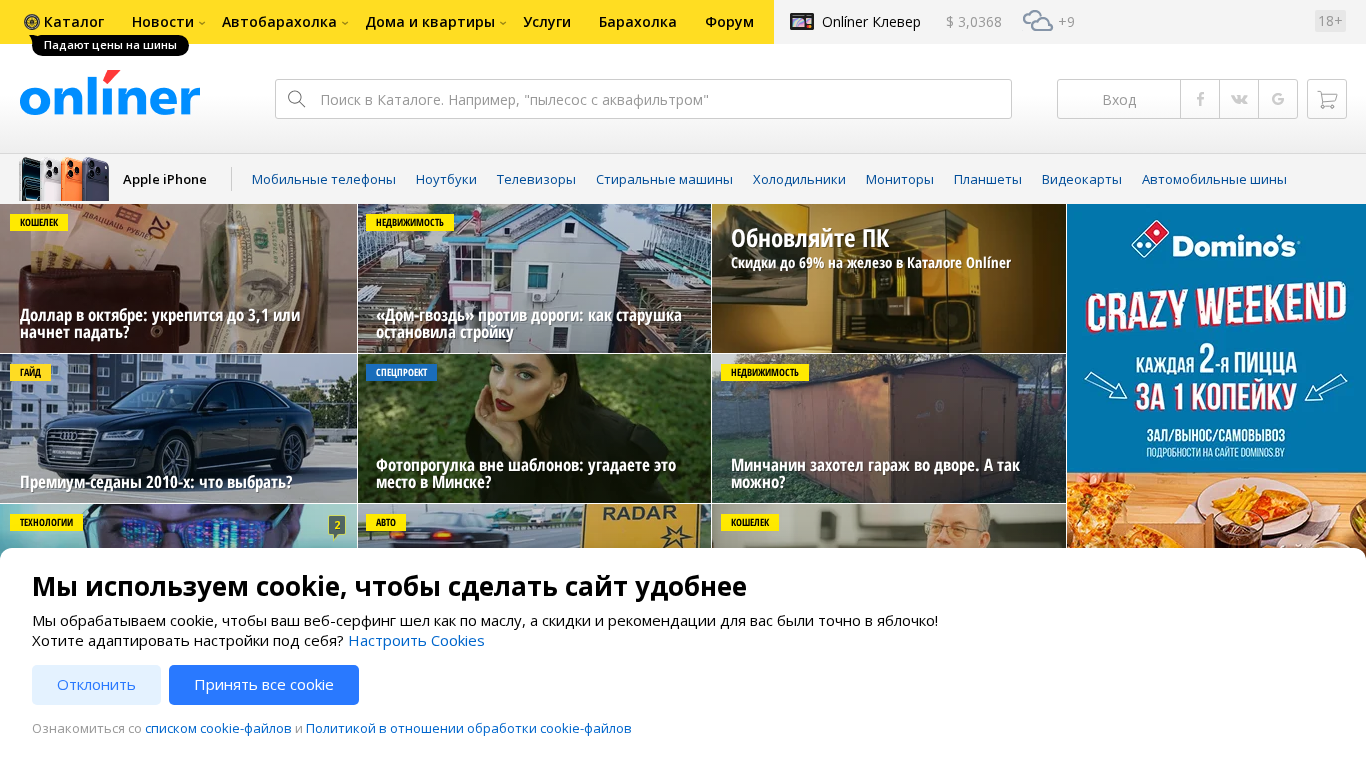Click Domino's Crazy Weekend banner
Screen dimensions: 1366x768
pyautogui.click(x=1216, y=376)
